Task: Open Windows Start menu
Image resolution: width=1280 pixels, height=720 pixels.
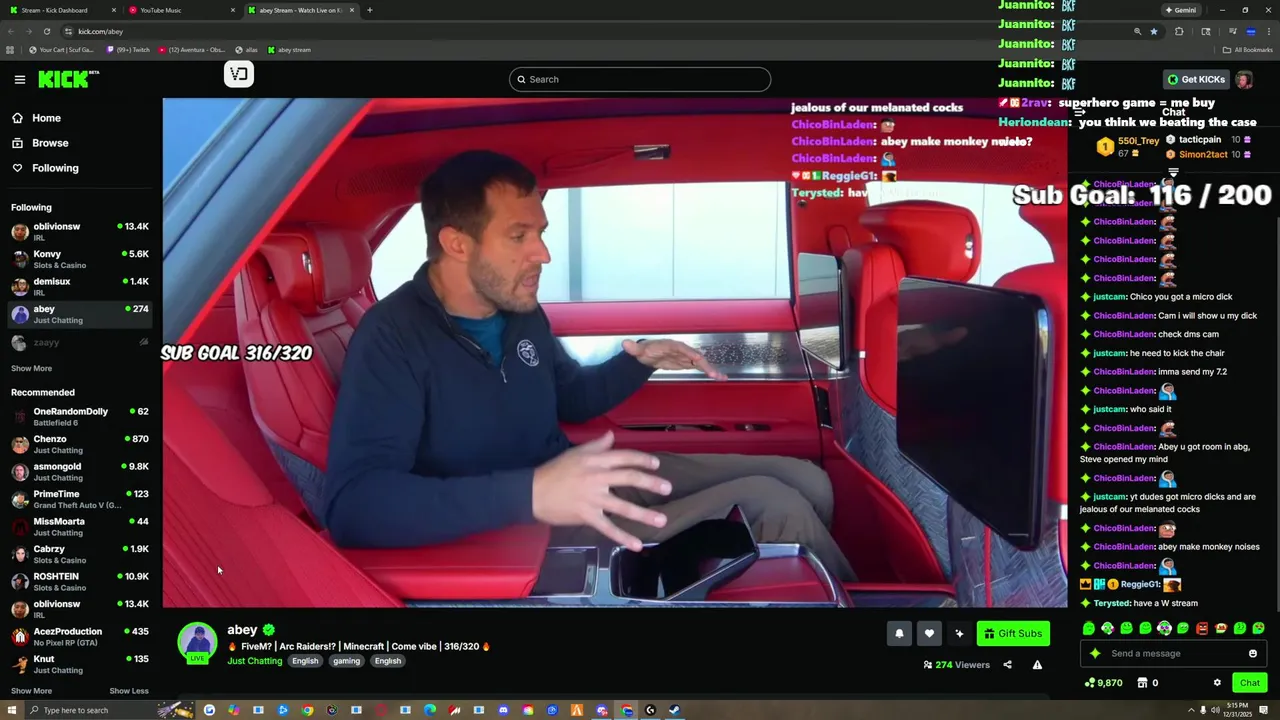Action: click(10, 710)
